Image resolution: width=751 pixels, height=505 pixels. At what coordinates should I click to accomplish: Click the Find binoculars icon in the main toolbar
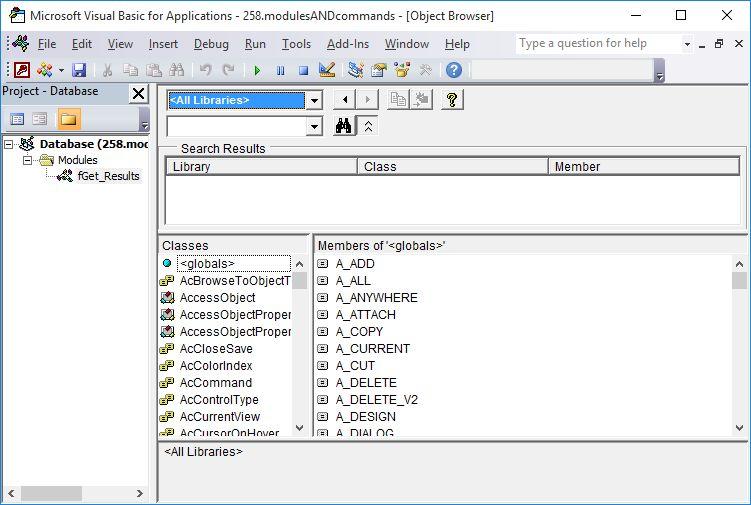pos(176,70)
